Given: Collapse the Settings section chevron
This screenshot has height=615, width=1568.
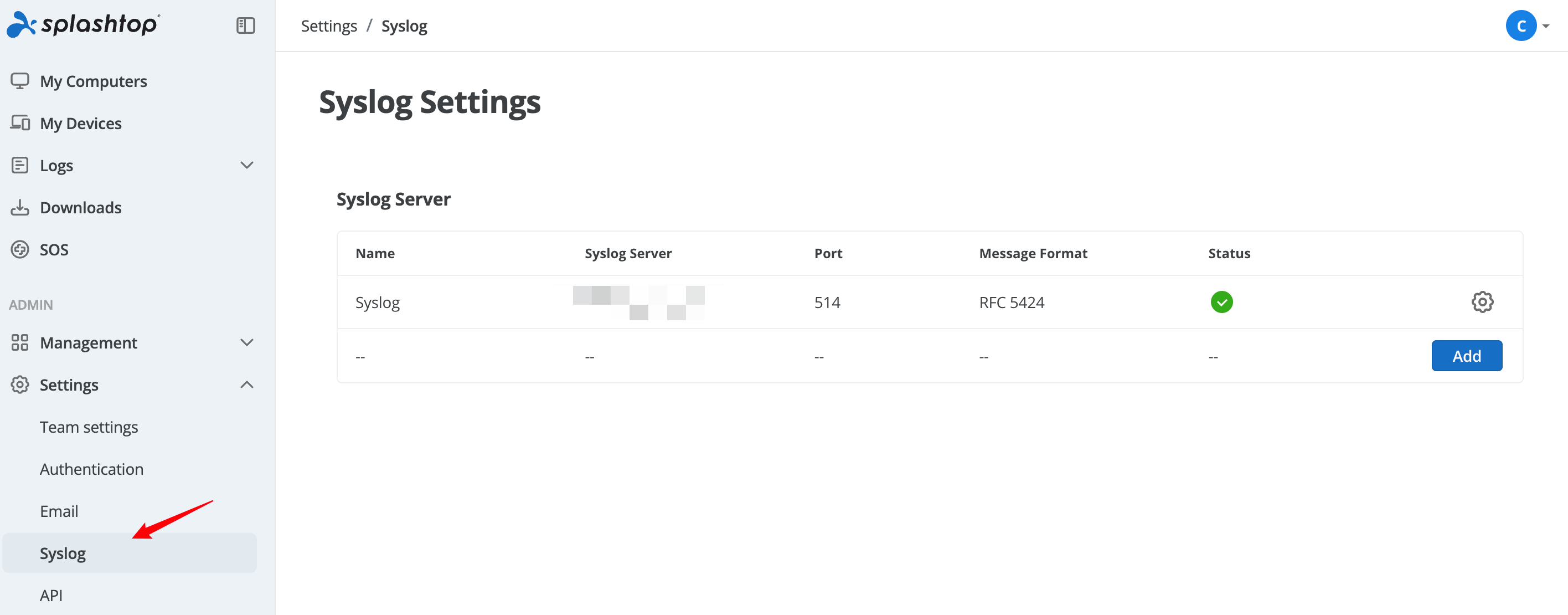Looking at the screenshot, I should coord(246,385).
